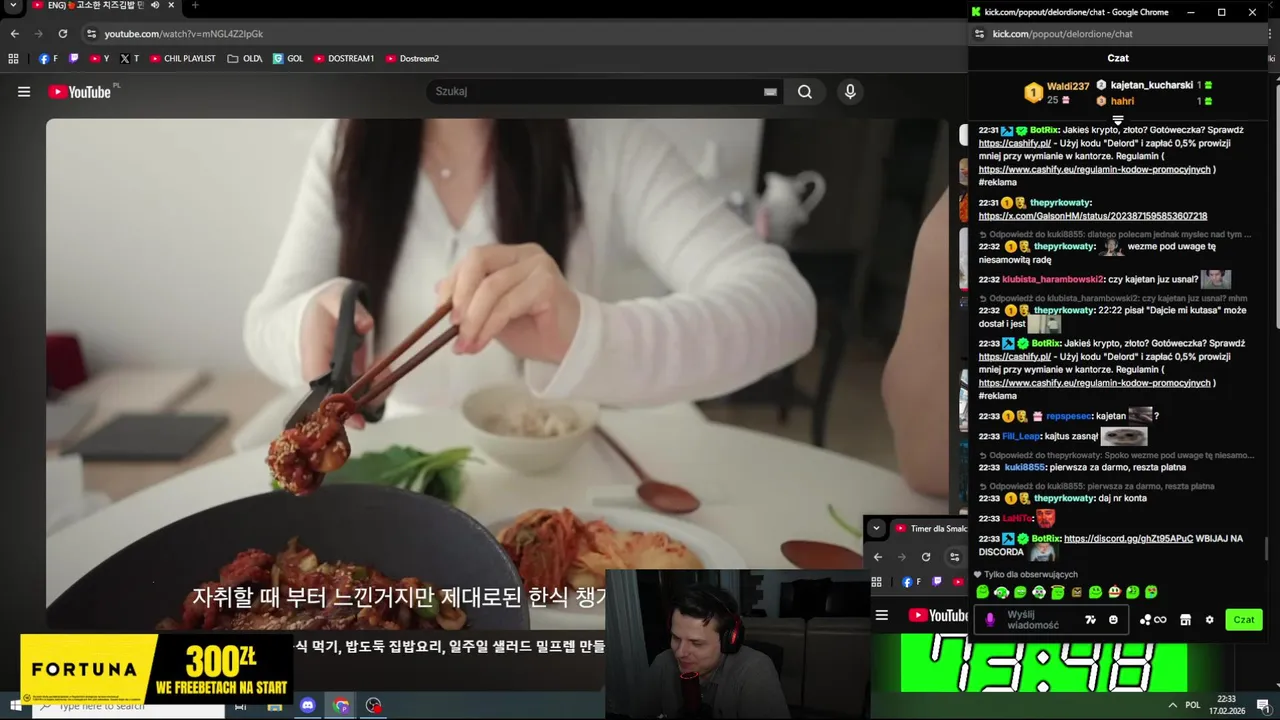Click the text formatting icon in message box
The height and width of the screenshot is (720, 1280).
click(x=1090, y=620)
